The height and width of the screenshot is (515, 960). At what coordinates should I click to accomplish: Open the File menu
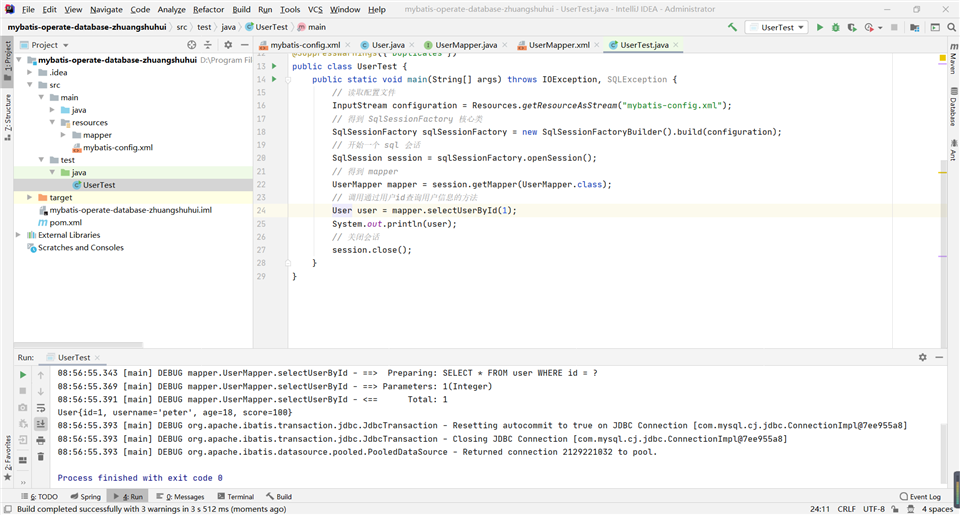click(x=28, y=9)
